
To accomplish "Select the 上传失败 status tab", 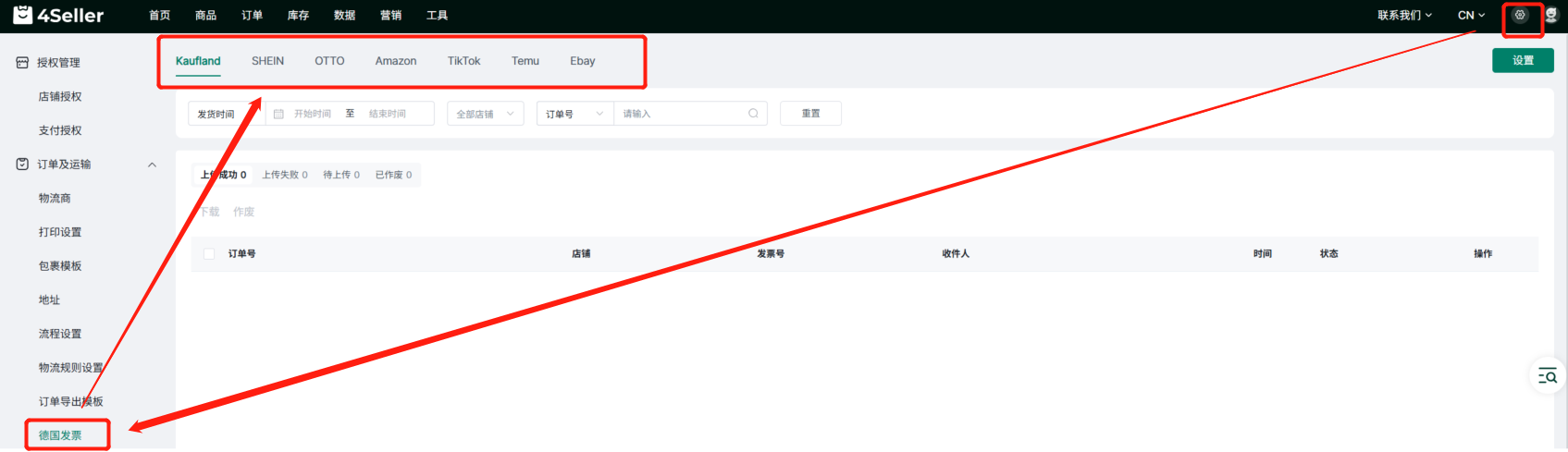I will [284, 175].
